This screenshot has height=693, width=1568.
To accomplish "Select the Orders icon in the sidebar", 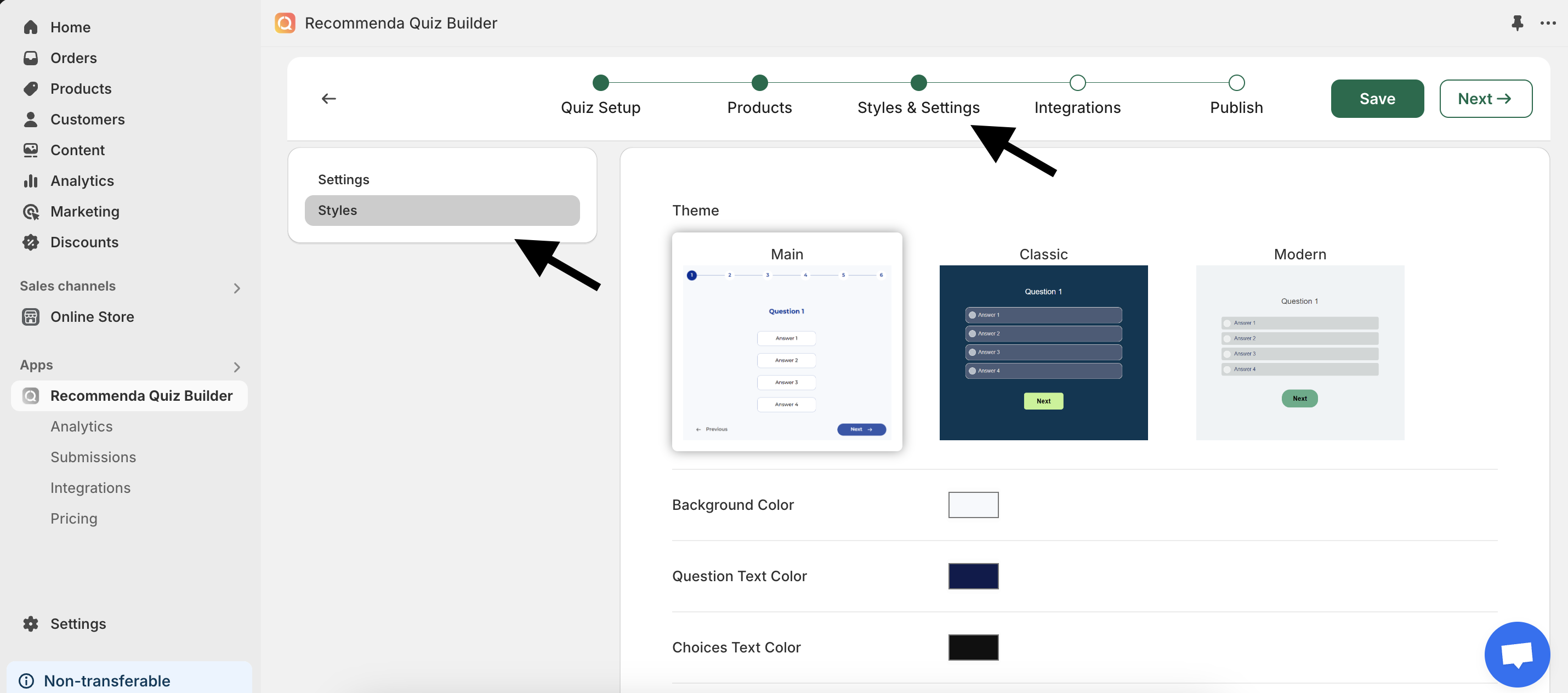I will pos(32,57).
